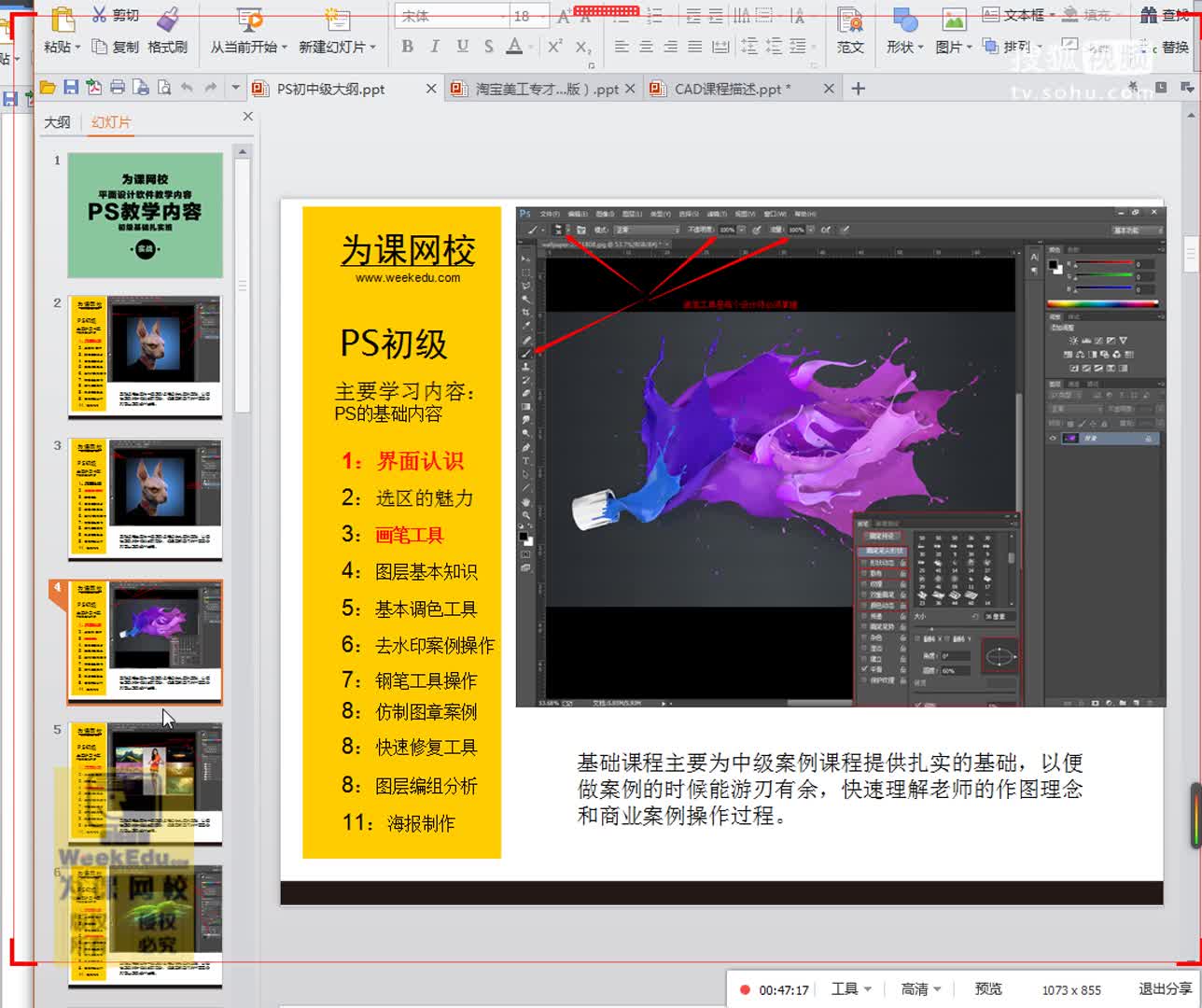The height and width of the screenshot is (1008, 1202).
Task: Open the 从当前开始 dropdown arrow
Action: pos(283,48)
